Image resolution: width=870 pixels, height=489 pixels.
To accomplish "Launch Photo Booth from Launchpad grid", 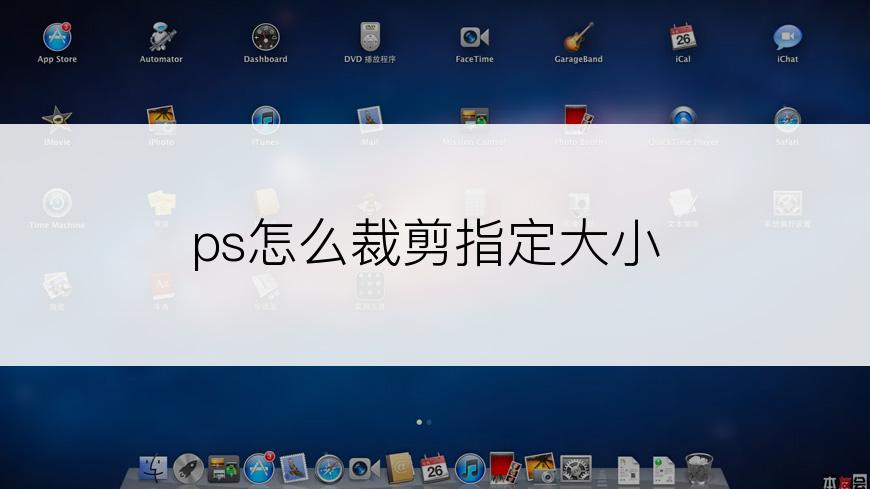I will (x=578, y=119).
